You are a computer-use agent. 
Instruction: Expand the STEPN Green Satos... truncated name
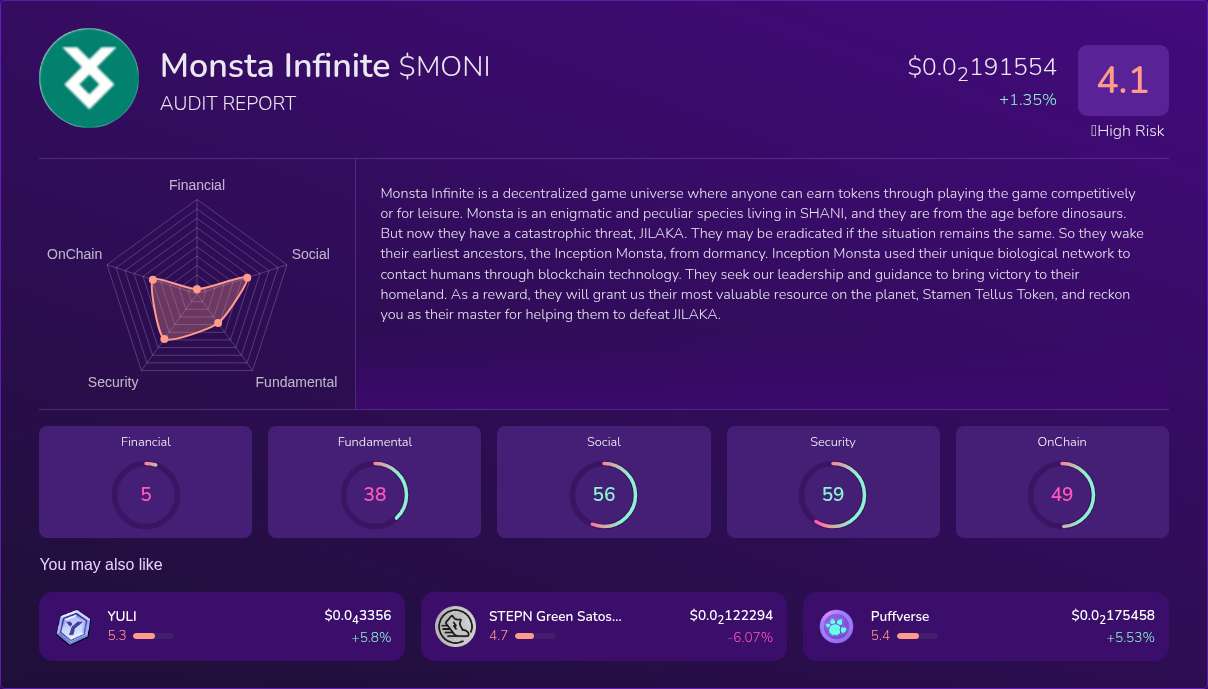tap(556, 616)
